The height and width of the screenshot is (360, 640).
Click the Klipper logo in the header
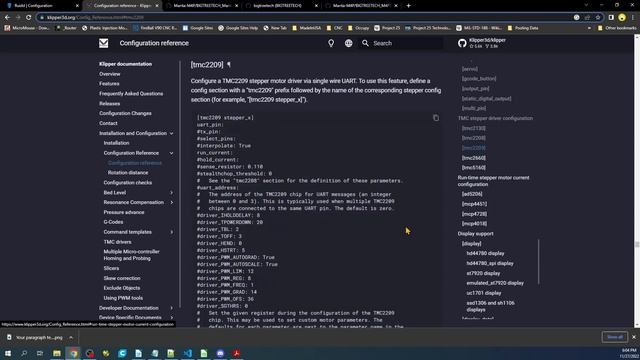tap(104, 43)
